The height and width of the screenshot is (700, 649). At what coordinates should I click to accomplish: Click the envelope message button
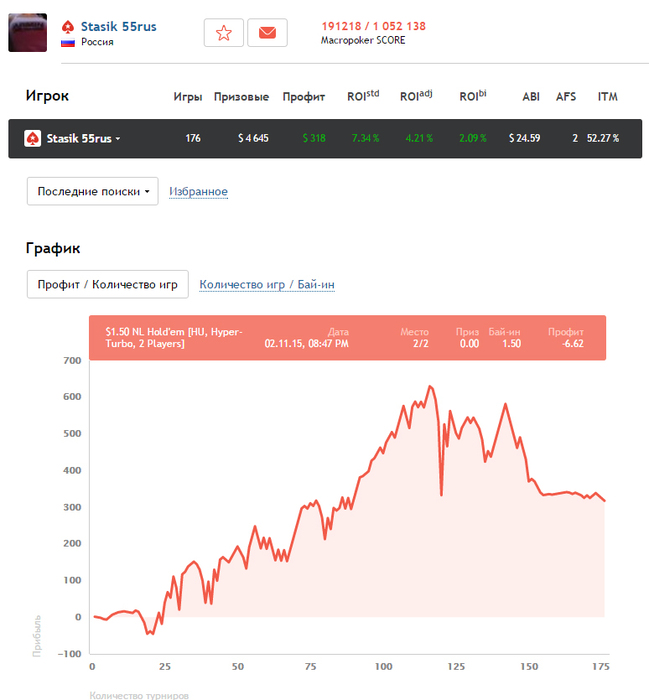coord(267,33)
